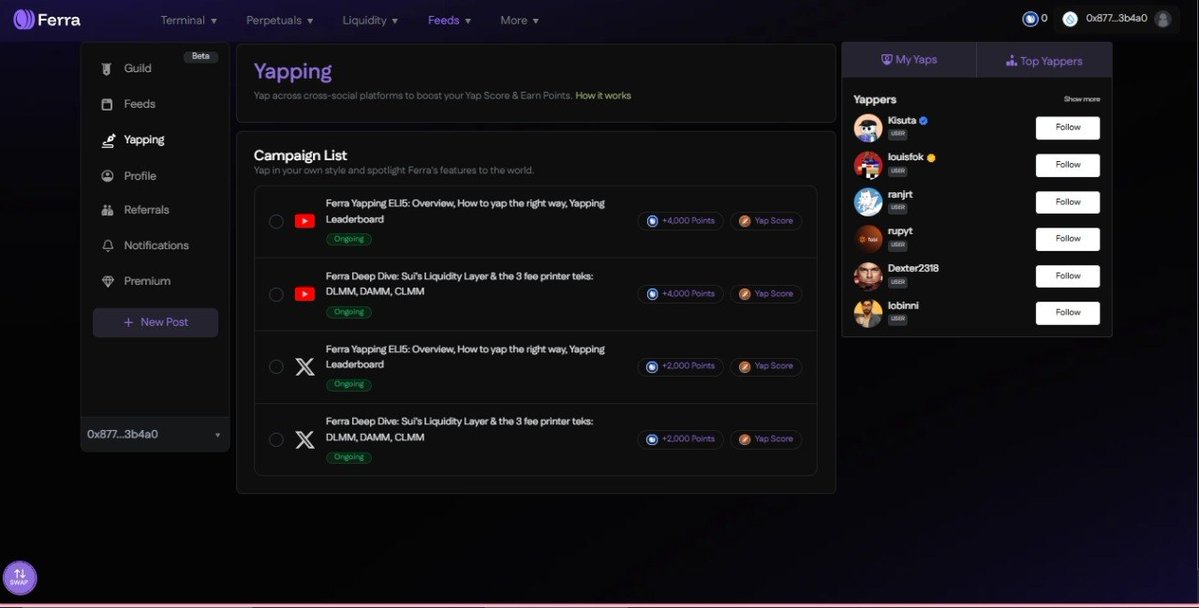Open the Referrals sidebar icon
Viewport: 1199px width, 608px height.
coord(107,210)
